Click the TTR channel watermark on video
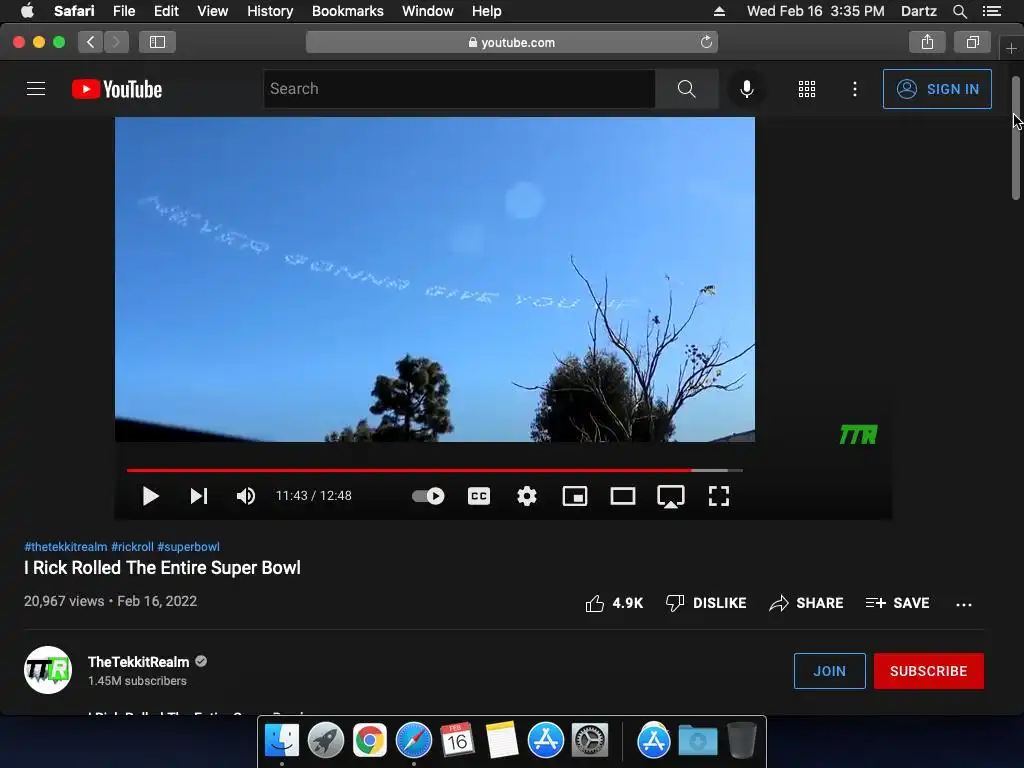The image size is (1024, 768). tap(858, 434)
